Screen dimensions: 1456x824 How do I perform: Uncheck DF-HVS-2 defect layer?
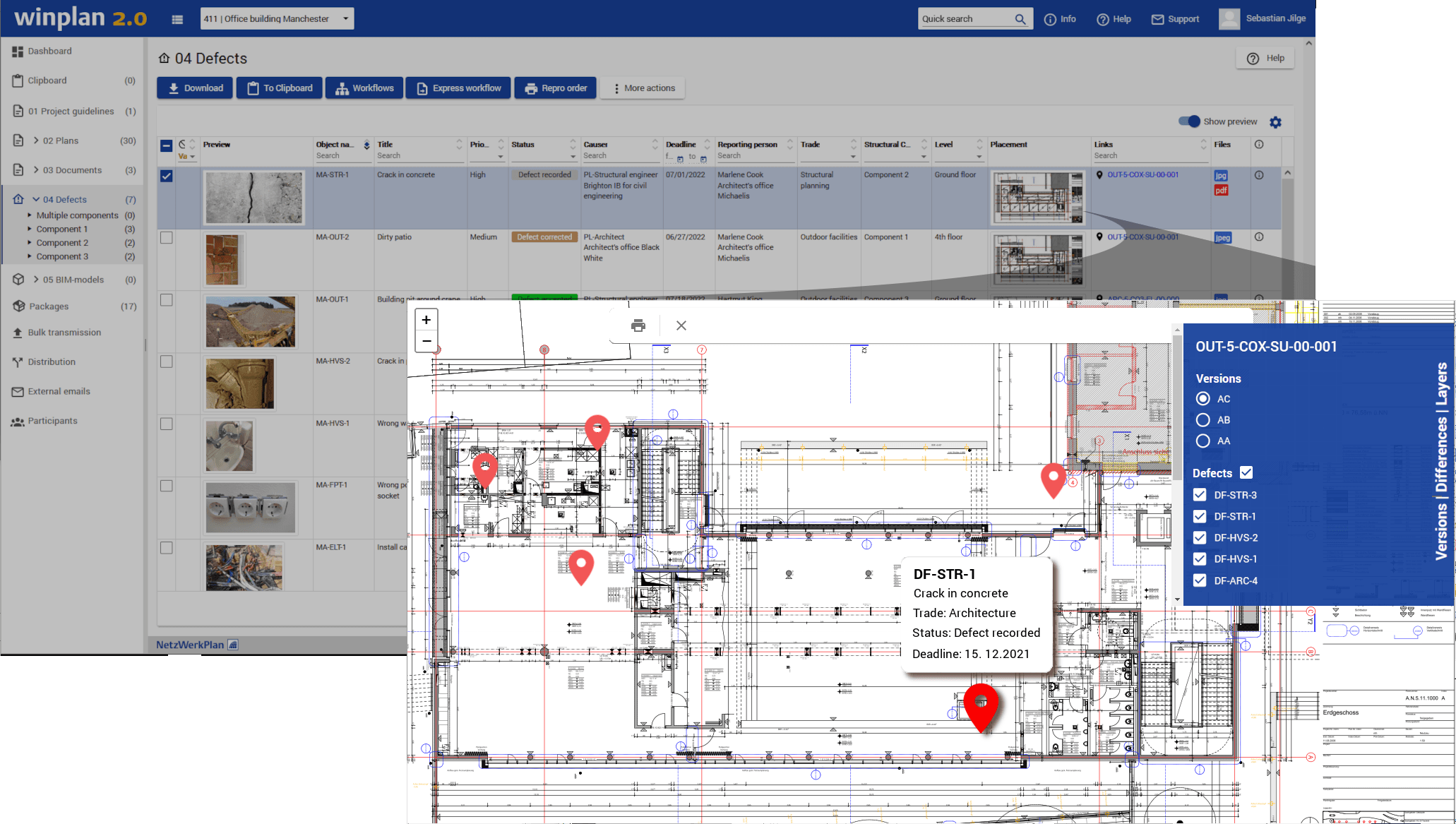click(1200, 537)
